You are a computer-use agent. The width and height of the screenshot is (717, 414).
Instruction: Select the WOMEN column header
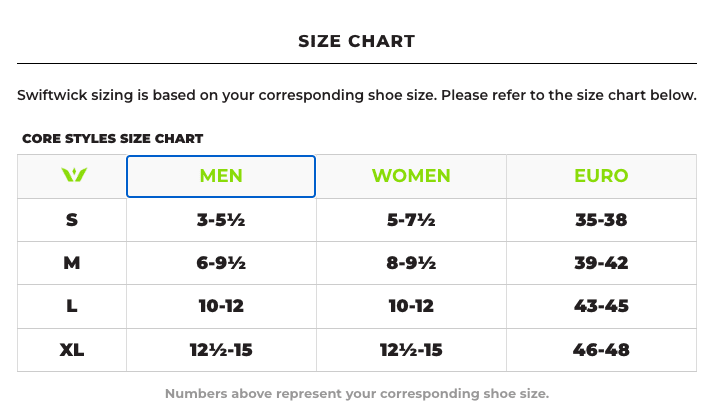point(411,176)
